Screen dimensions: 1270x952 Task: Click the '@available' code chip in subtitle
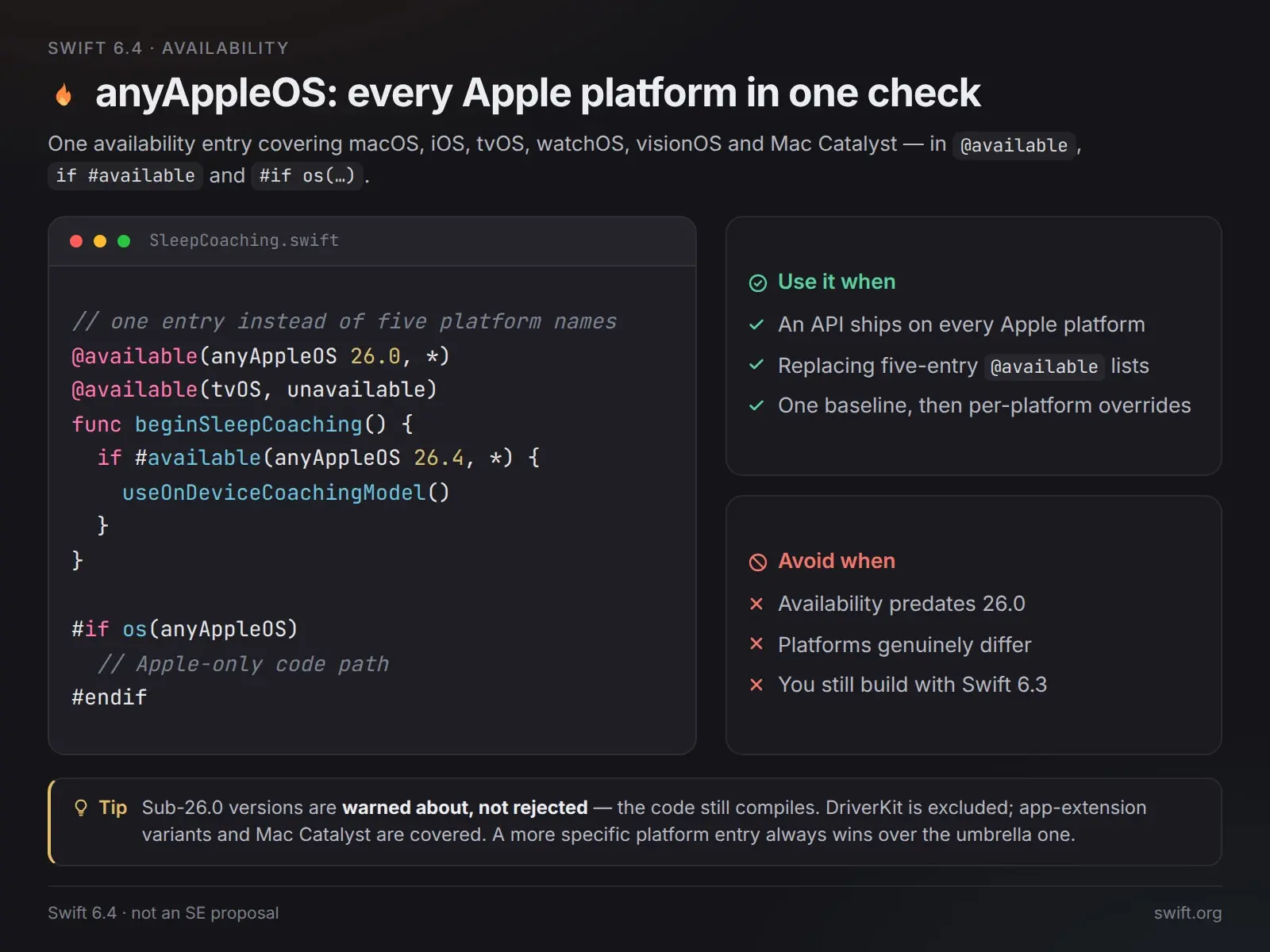point(1014,145)
